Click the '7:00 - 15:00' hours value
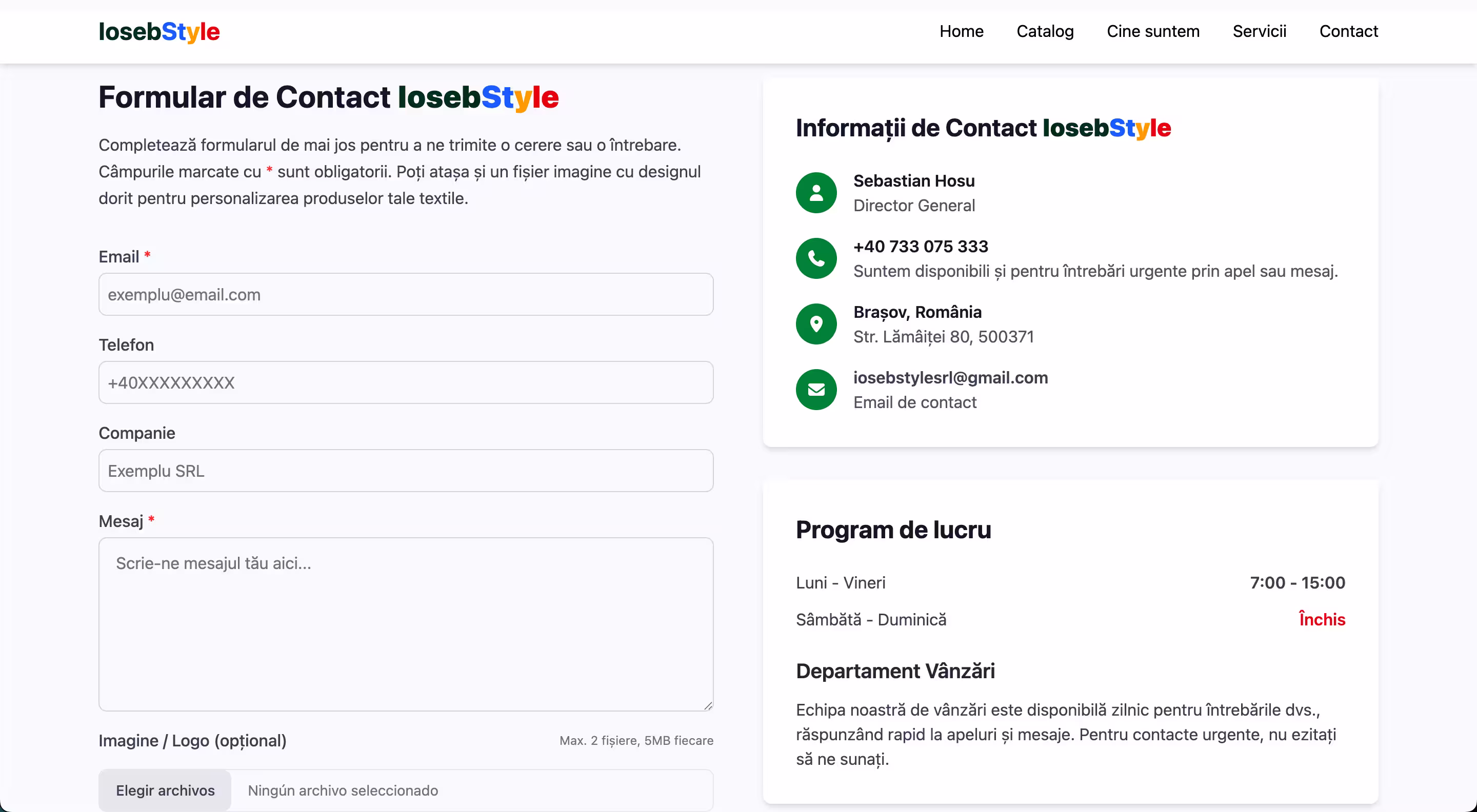Viewport: 1477px width, 812px height. point(1298,583)
